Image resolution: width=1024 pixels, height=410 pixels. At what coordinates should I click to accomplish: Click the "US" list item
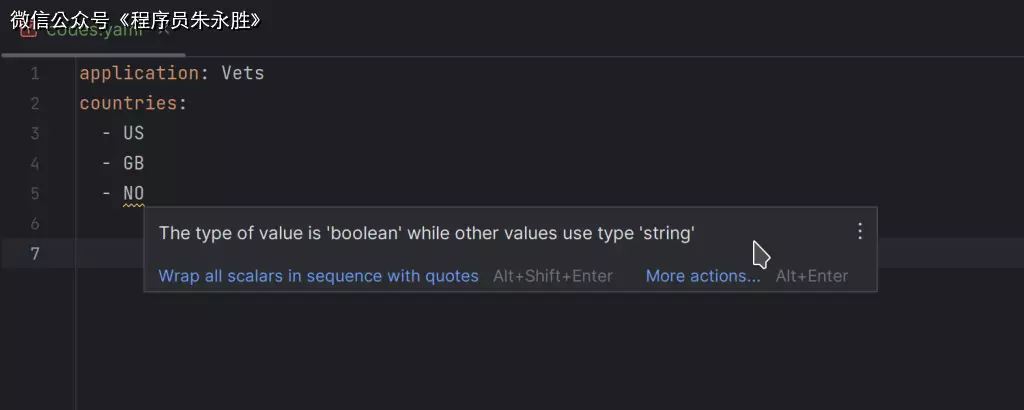(x=134, y=133)
